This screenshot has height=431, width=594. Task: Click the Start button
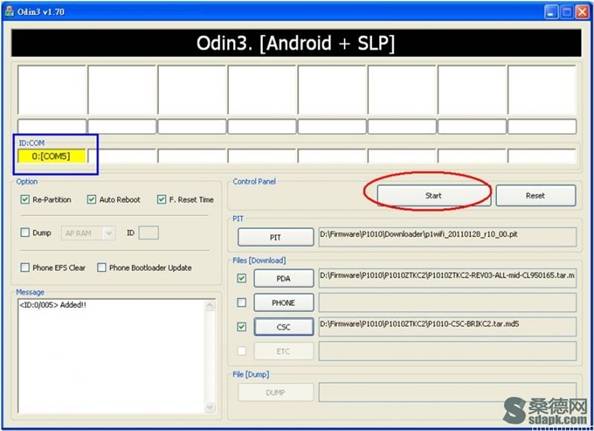coord(433,195)
